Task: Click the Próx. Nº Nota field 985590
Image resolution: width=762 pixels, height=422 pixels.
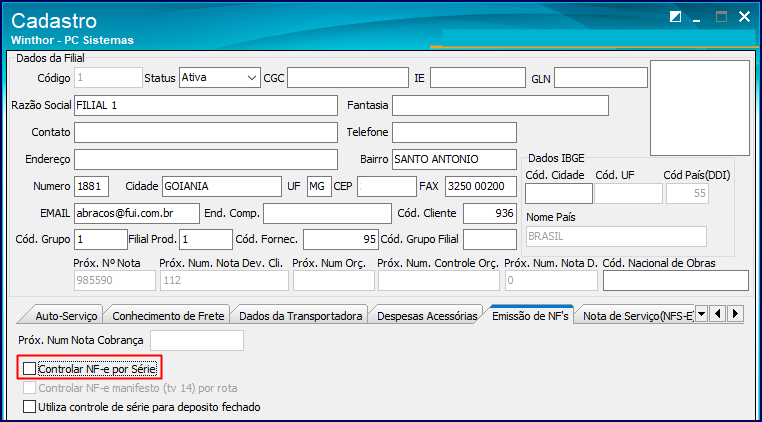Action: [x=115, y=281]
